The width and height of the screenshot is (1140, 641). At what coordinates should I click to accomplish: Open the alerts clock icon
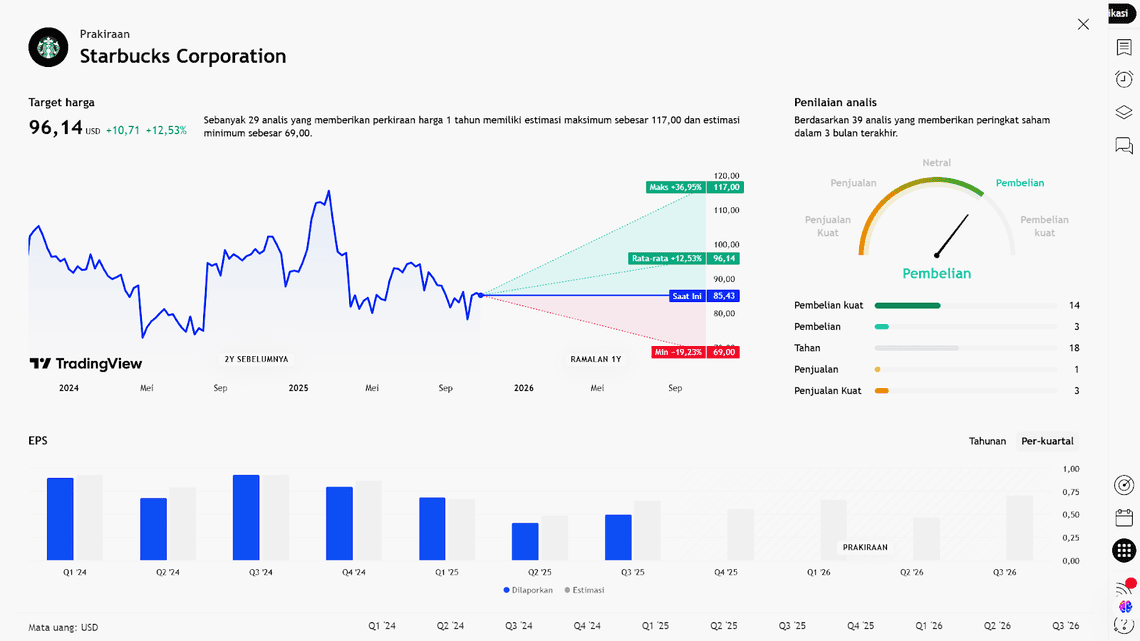tap(1124, 79)
